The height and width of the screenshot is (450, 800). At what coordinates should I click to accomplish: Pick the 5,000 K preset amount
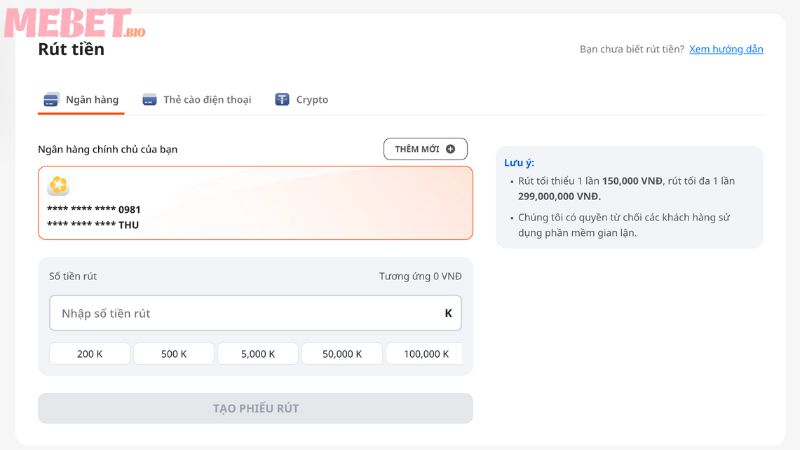point(258,353)
